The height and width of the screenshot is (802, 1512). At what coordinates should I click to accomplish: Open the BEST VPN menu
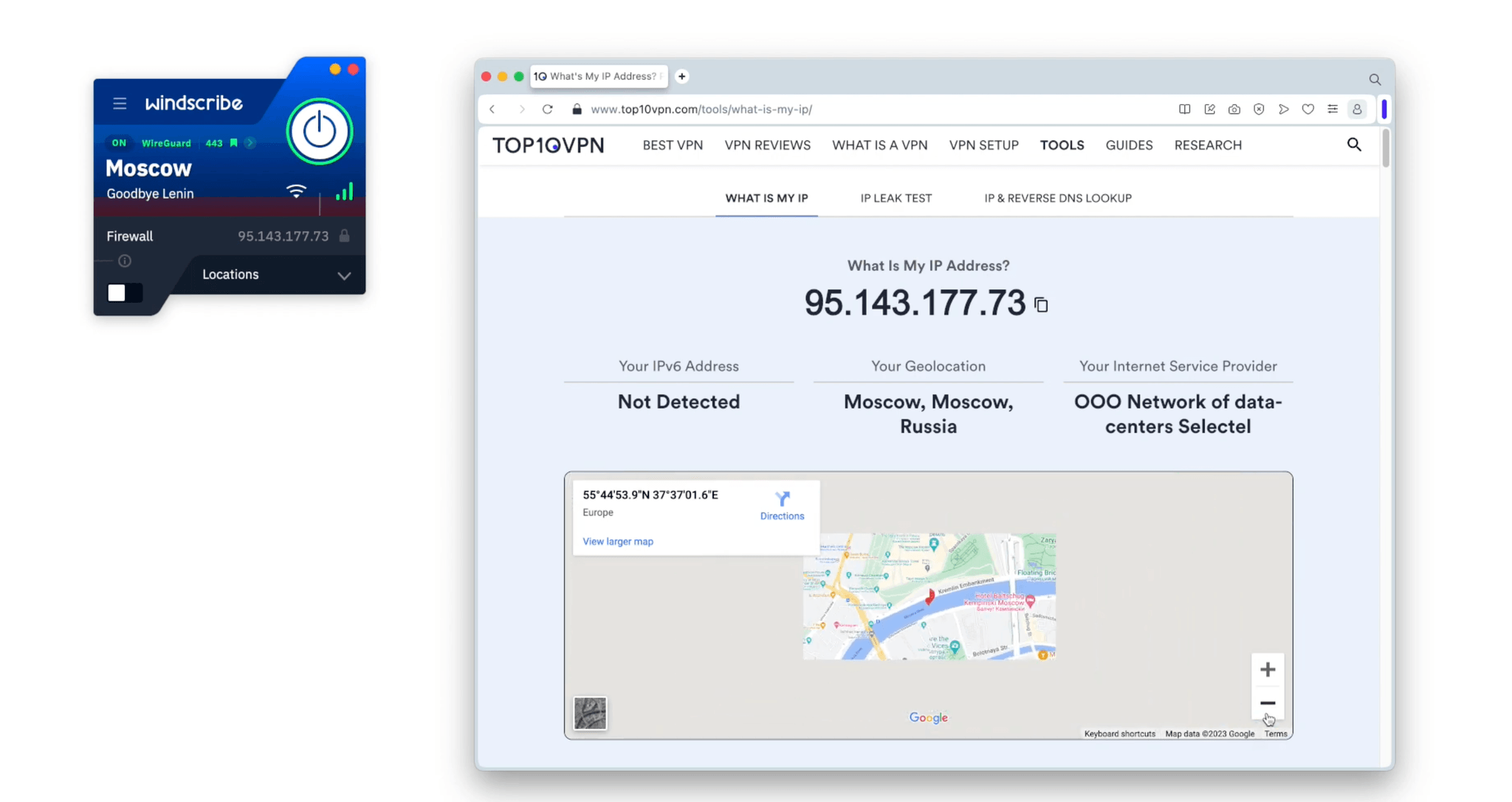tap(673, 145)
